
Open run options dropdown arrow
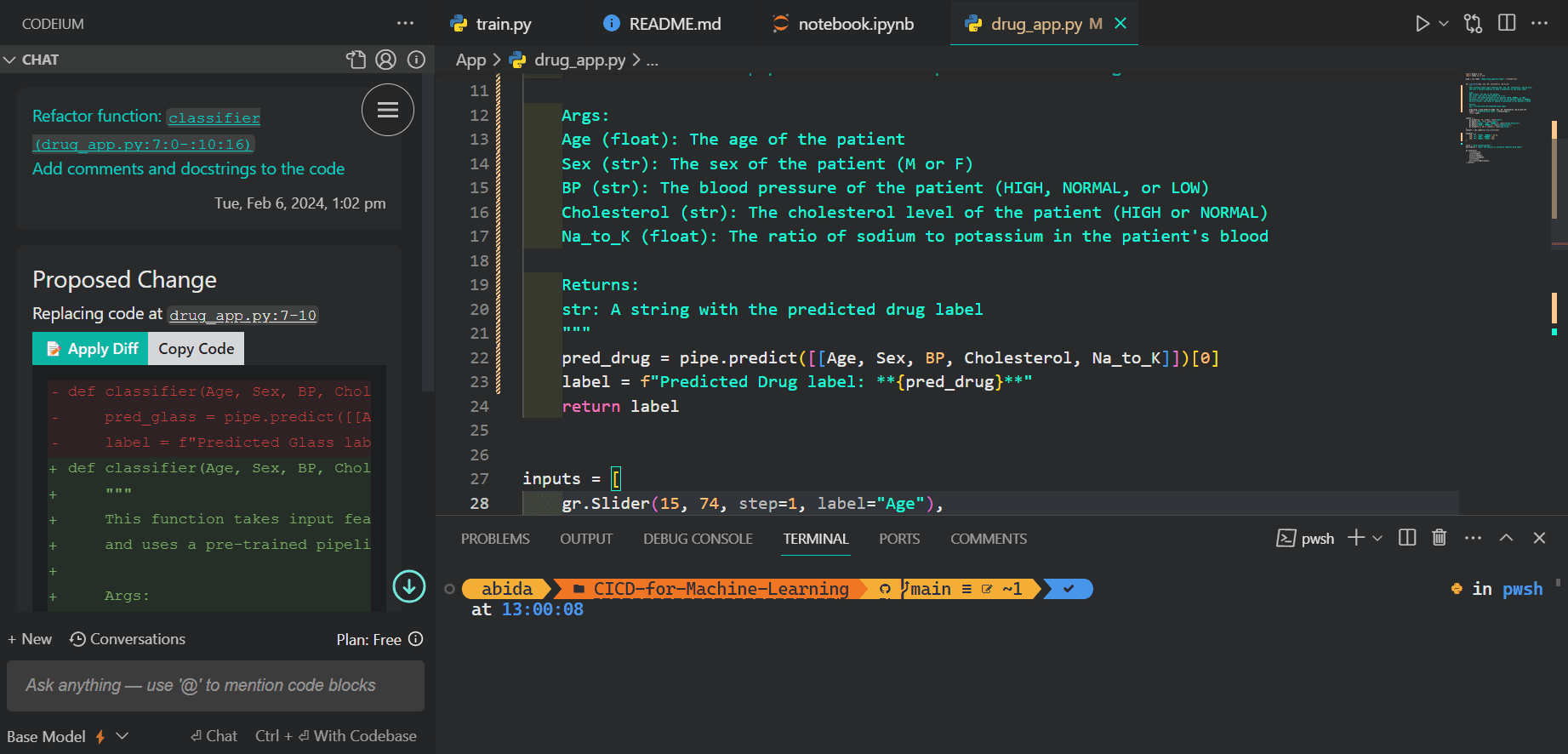pos(1444,24)
